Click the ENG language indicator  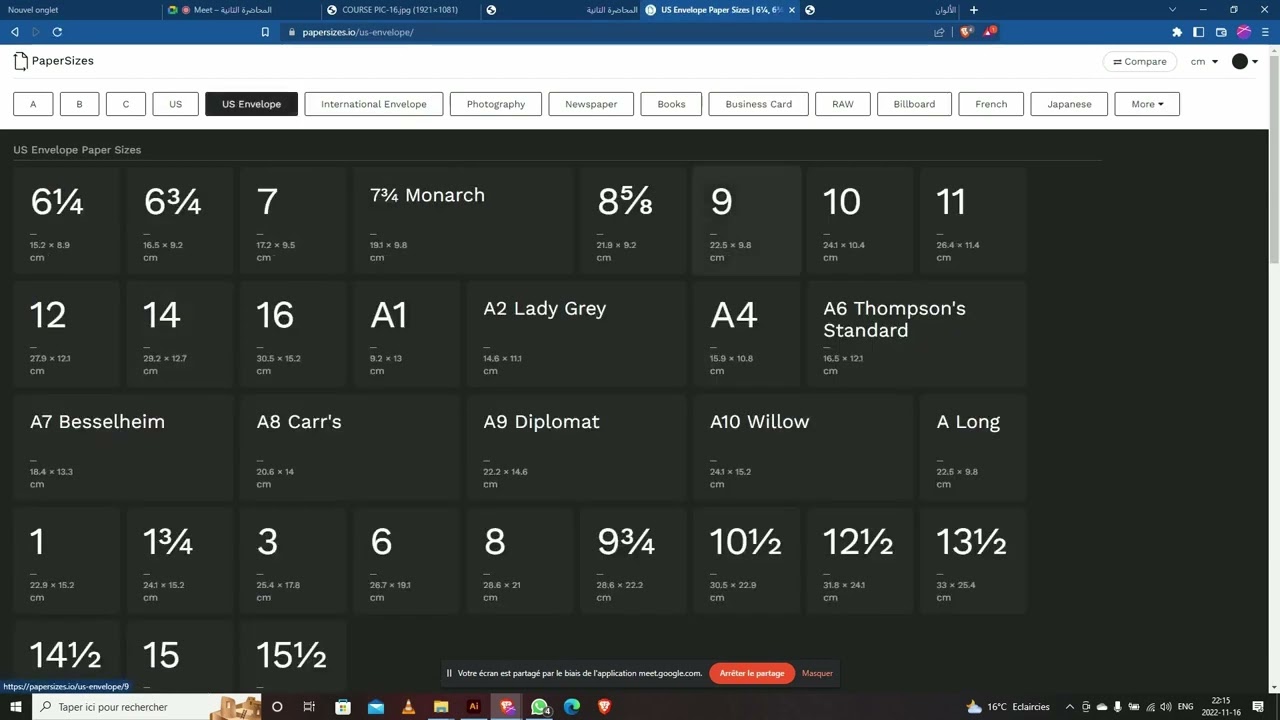pos(1186,707)
